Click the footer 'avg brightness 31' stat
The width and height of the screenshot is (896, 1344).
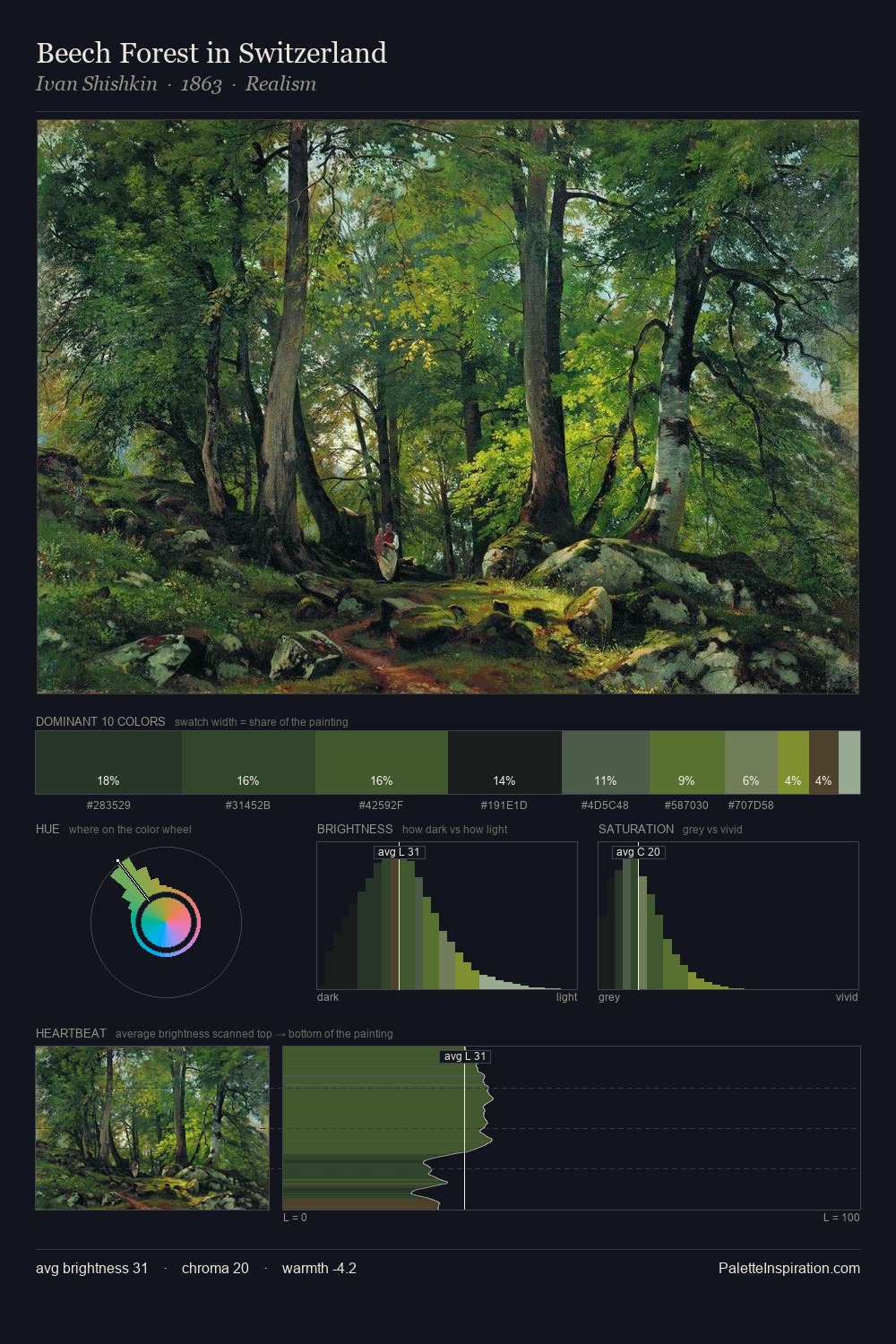[91, 1268]
